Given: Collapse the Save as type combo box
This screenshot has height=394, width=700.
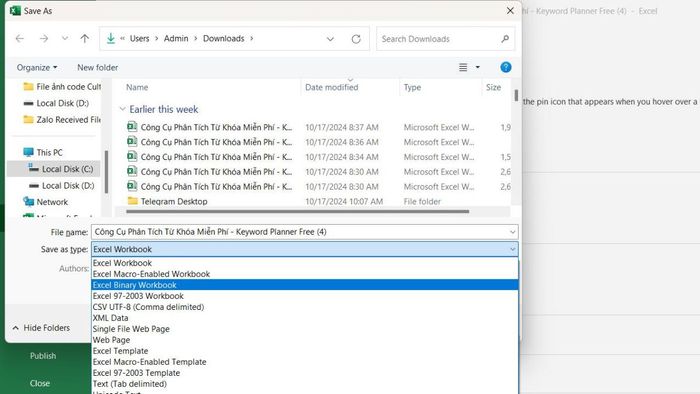Looking at the screenshot, I should click(x=512, y=249).
